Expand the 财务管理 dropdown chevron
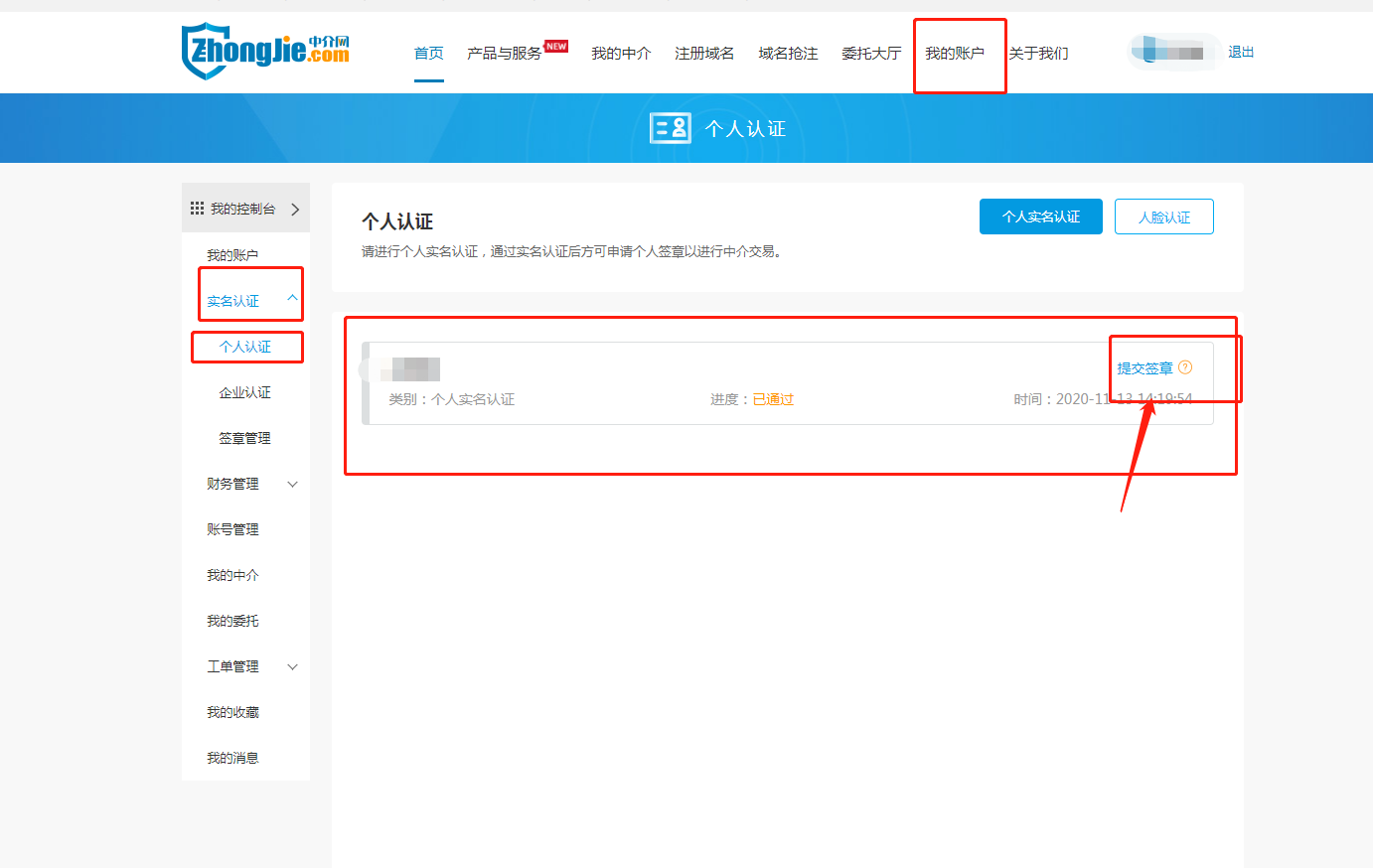 pos(292,485)
